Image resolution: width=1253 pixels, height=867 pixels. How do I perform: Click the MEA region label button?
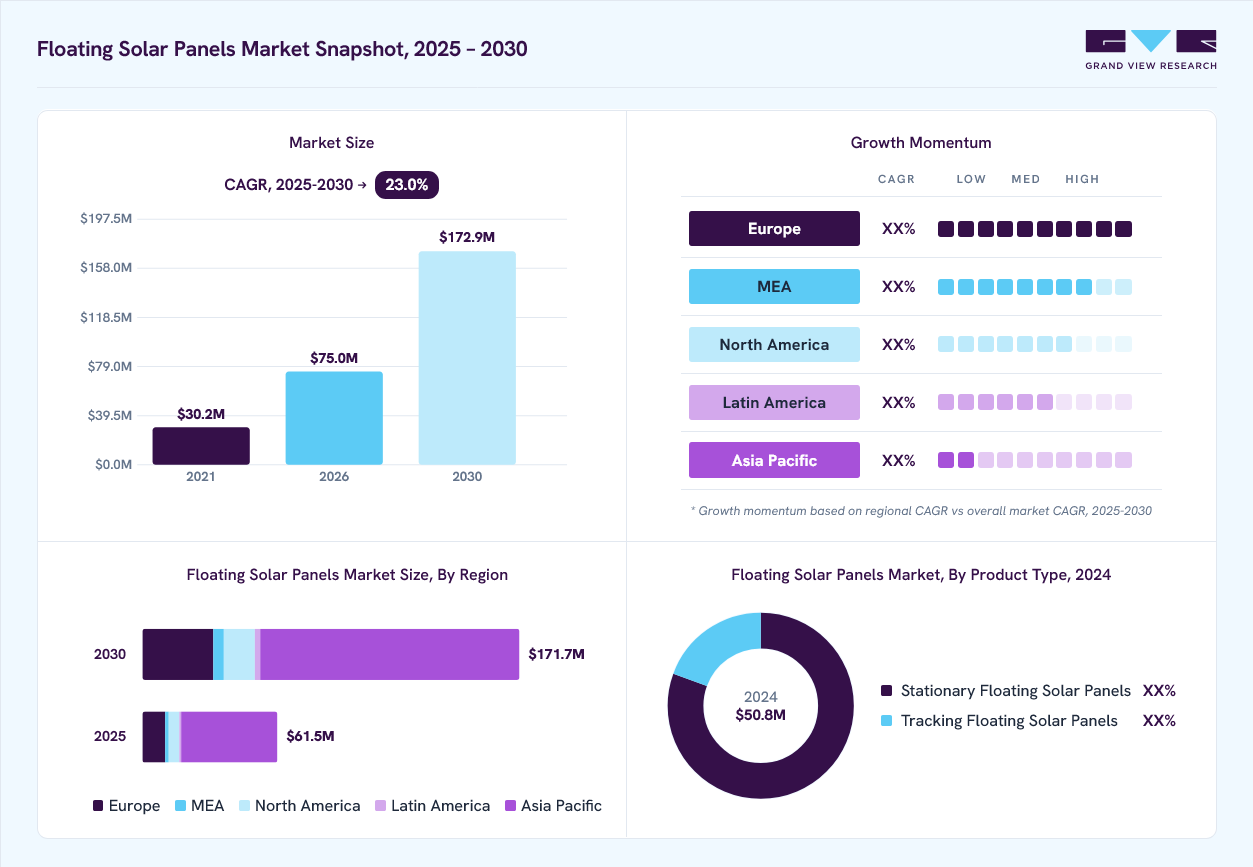774,286
